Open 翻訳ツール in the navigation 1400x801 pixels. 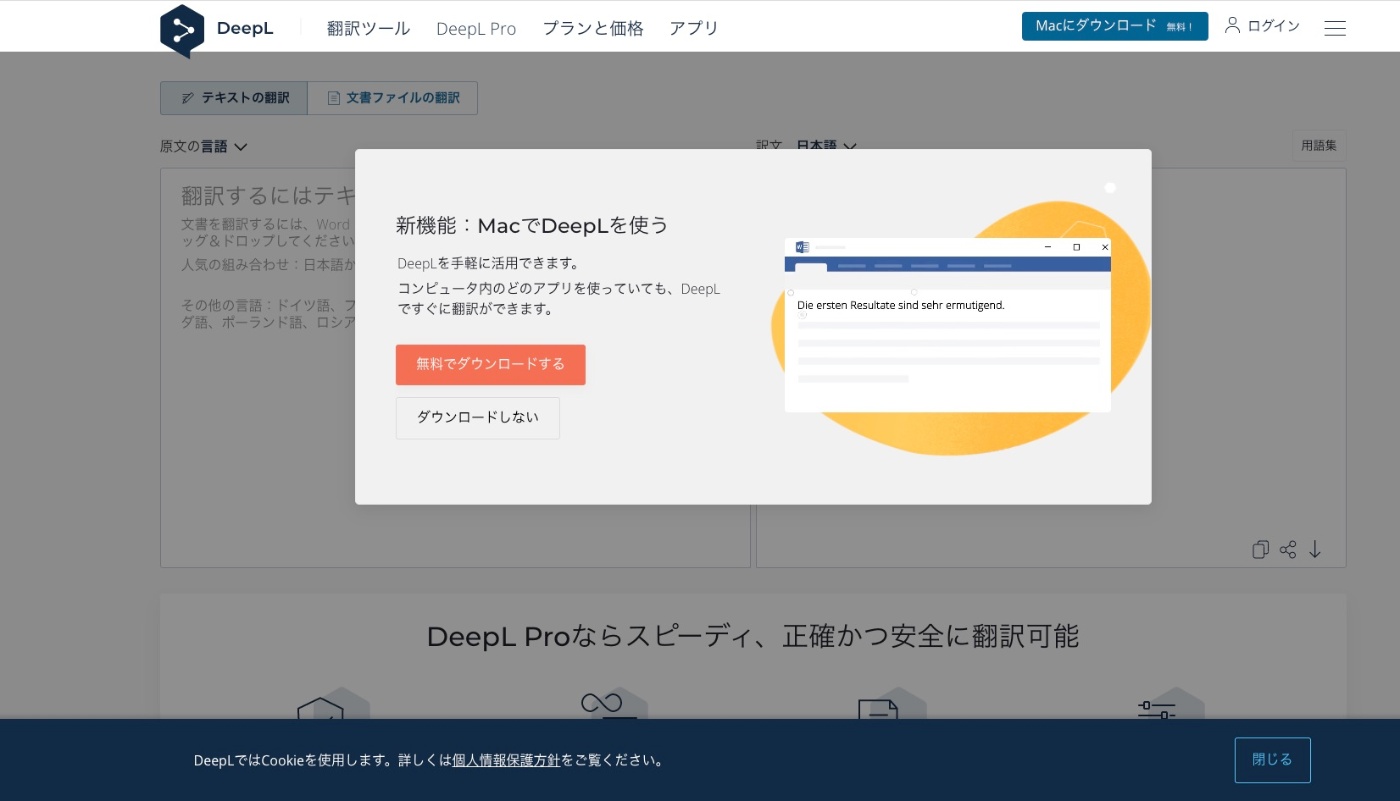[368, 28]
